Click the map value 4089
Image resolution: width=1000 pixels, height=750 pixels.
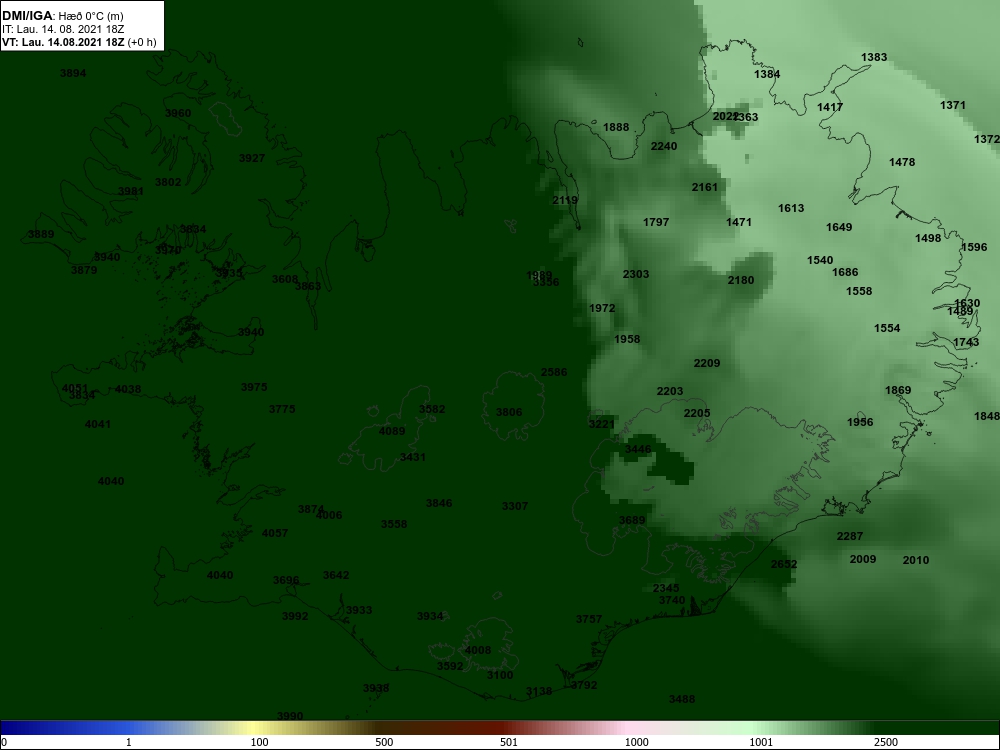tap(392, 431)
